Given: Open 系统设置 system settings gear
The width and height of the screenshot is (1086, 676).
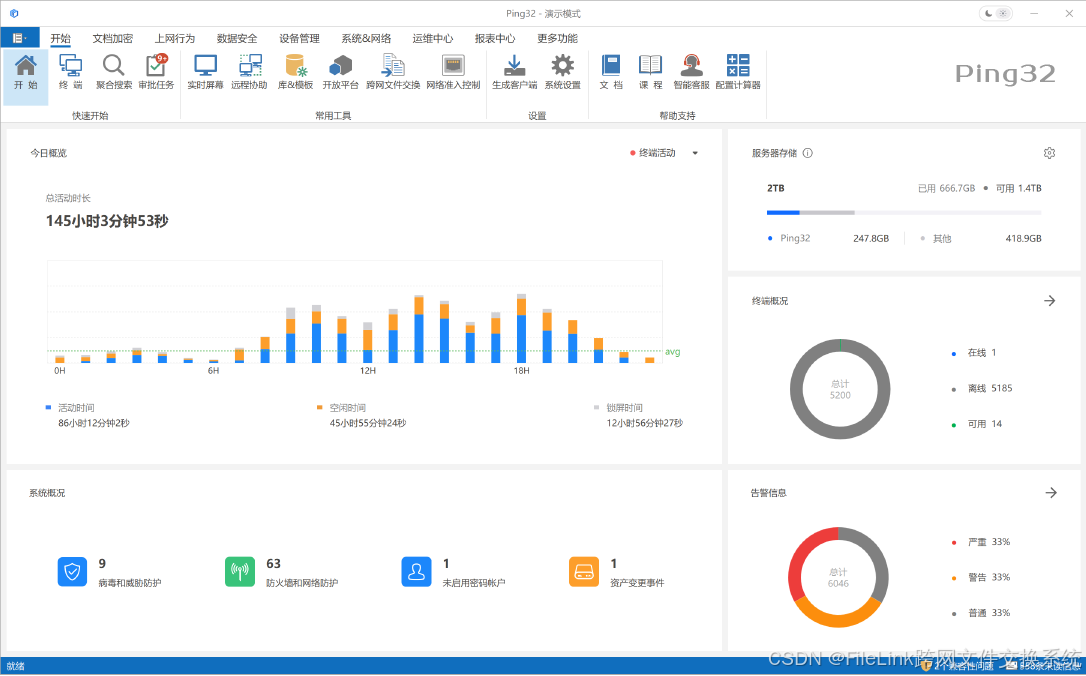Looking at the screenshot, I should click(x=562, y=72).
